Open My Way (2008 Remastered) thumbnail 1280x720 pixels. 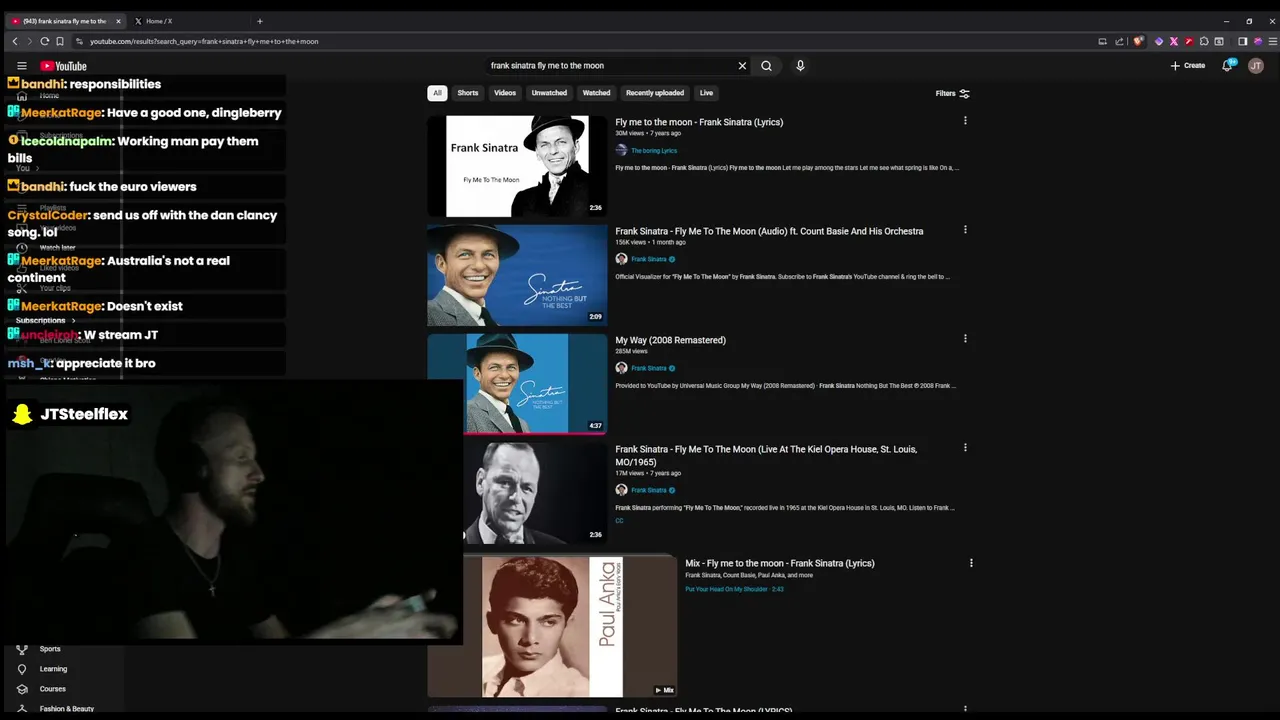pyautogui.click(x=517, y=384)
